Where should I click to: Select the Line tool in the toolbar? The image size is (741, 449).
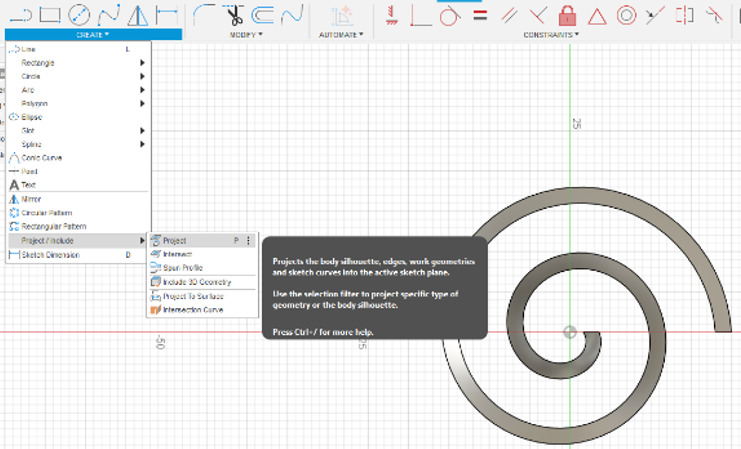point(21,15)
